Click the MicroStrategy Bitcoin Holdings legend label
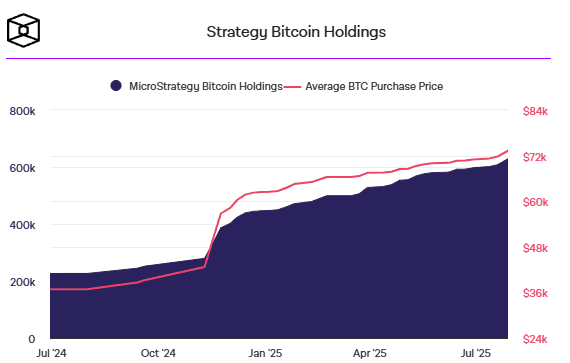This screenshot has width=570, height=363. click(x=206, y=86)
